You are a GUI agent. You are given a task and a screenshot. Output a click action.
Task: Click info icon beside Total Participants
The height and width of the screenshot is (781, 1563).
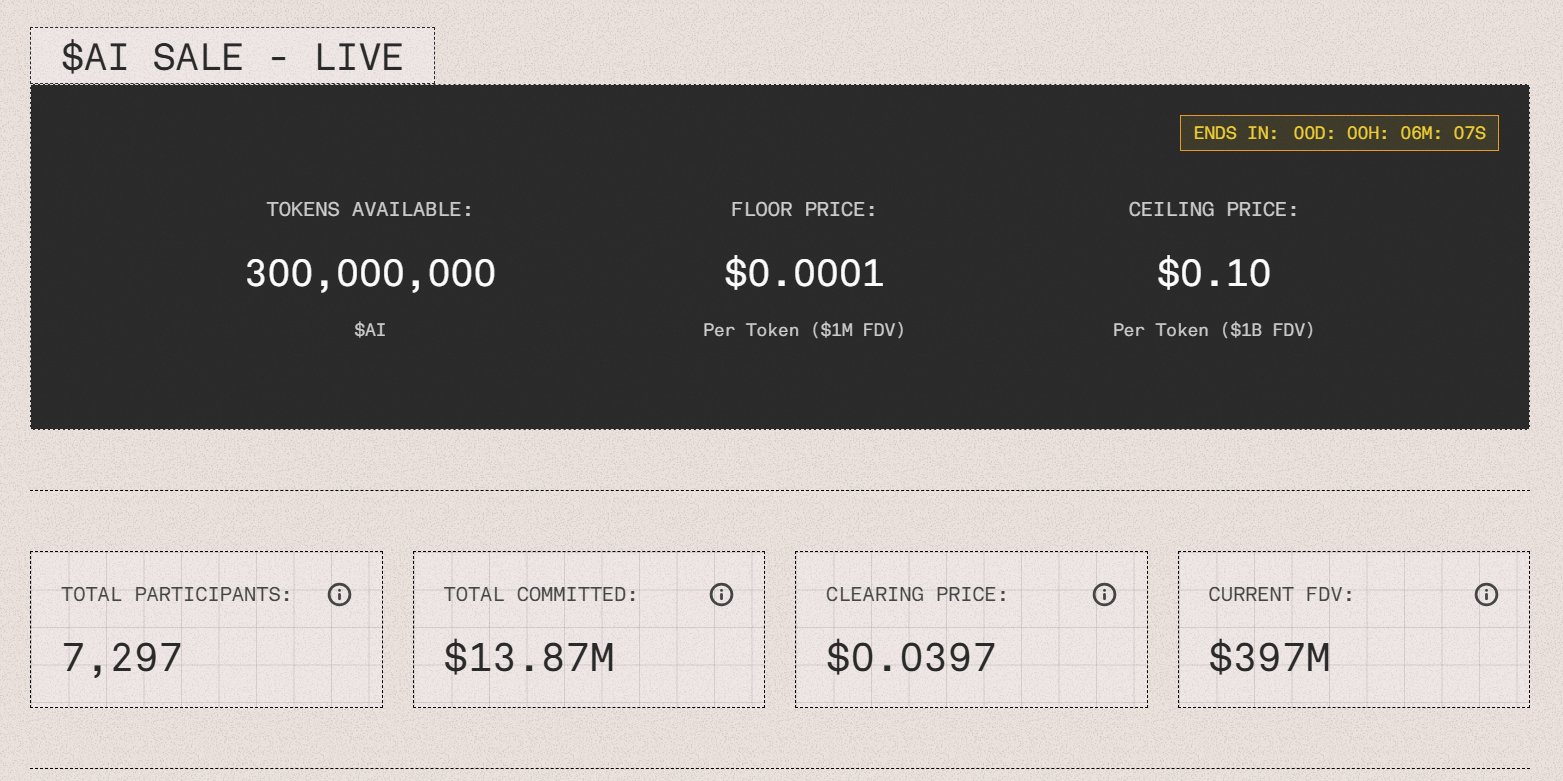coord(339,595)
